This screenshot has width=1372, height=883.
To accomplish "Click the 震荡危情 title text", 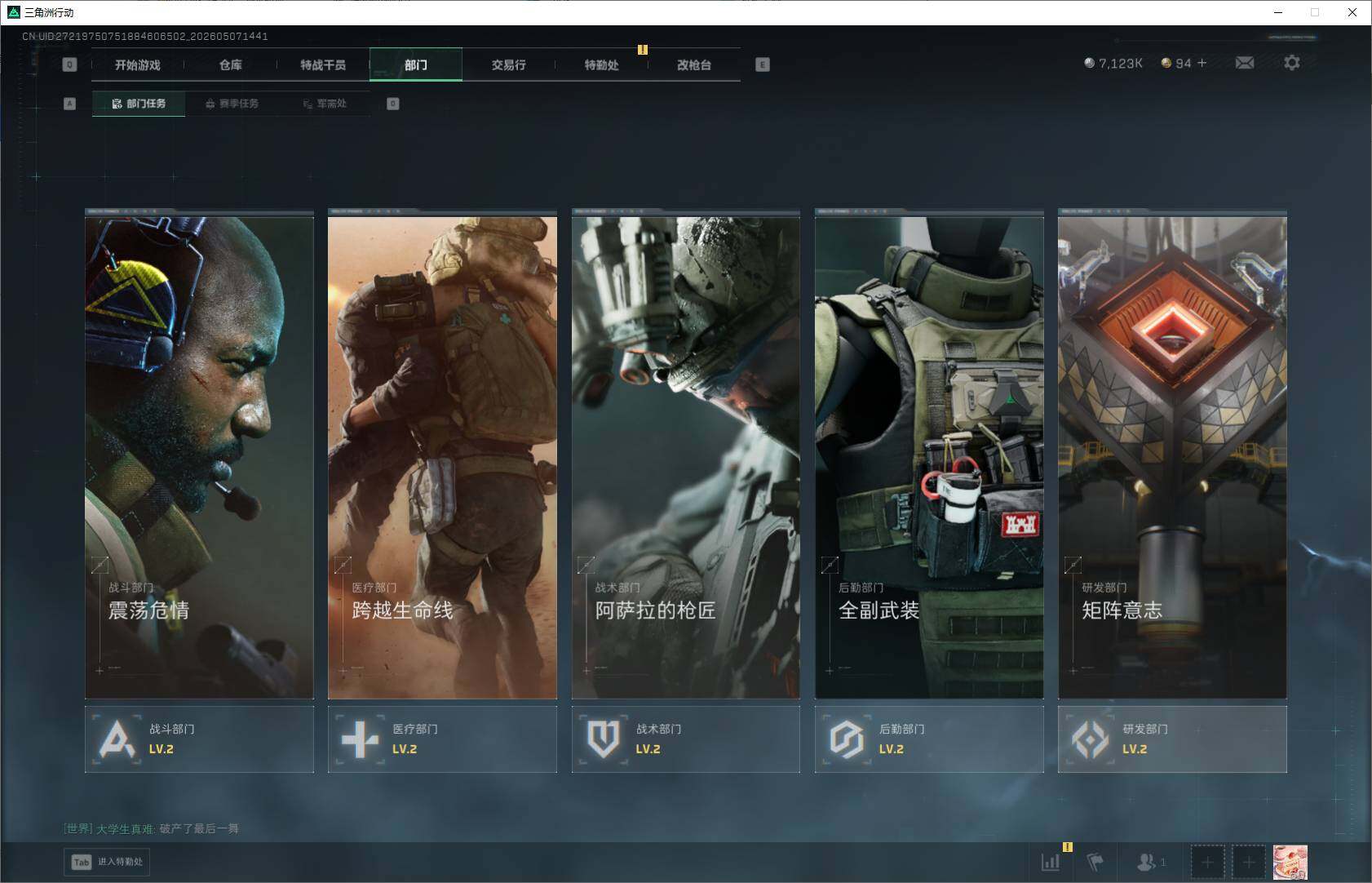I will 148,610.
